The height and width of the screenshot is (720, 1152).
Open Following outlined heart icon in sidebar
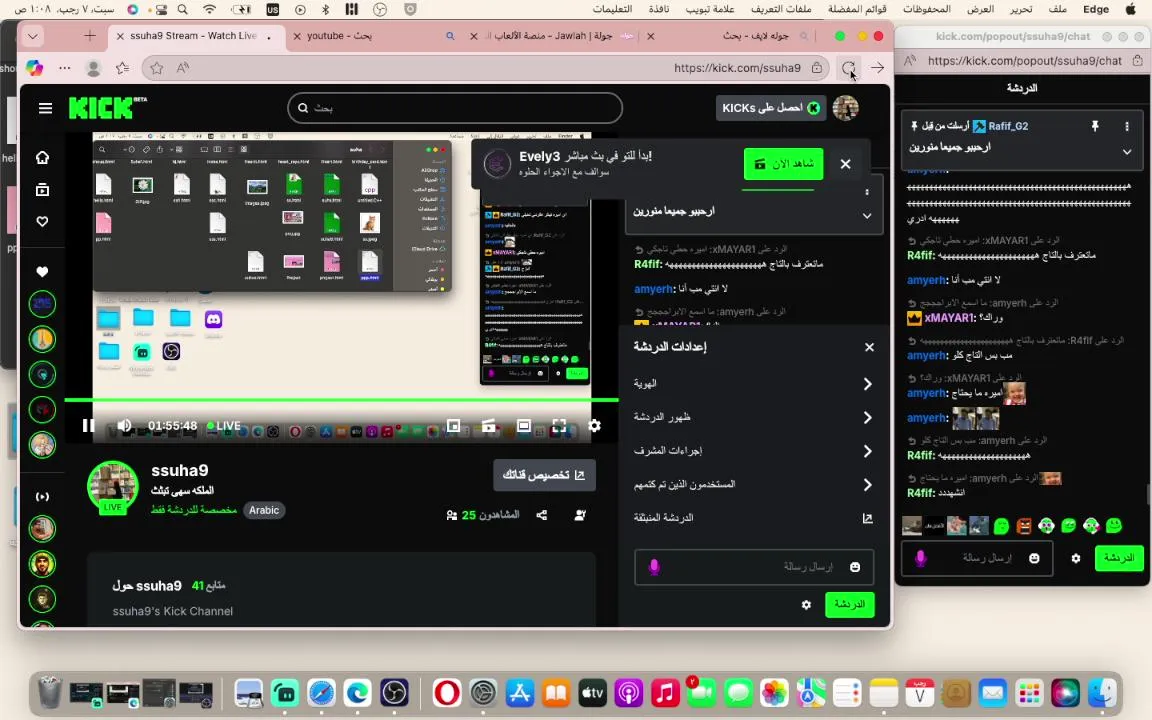coord(43,221)
